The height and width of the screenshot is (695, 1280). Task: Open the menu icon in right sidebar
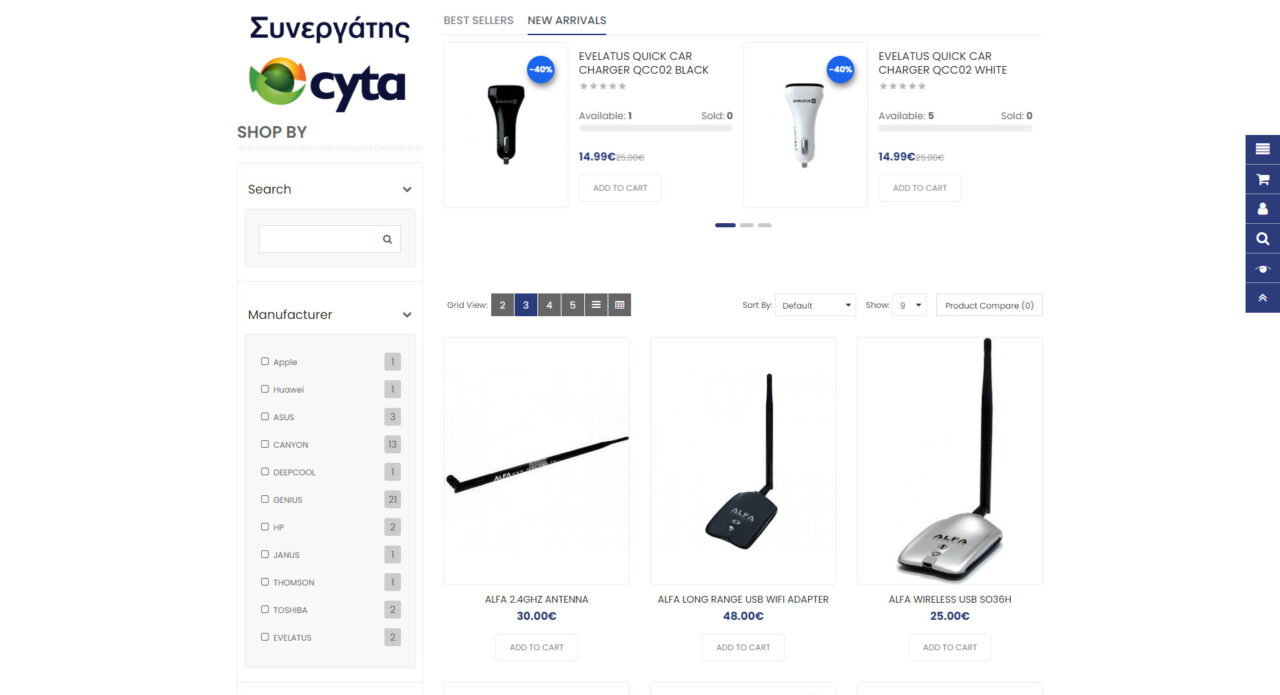click(x=1262, y=149)
